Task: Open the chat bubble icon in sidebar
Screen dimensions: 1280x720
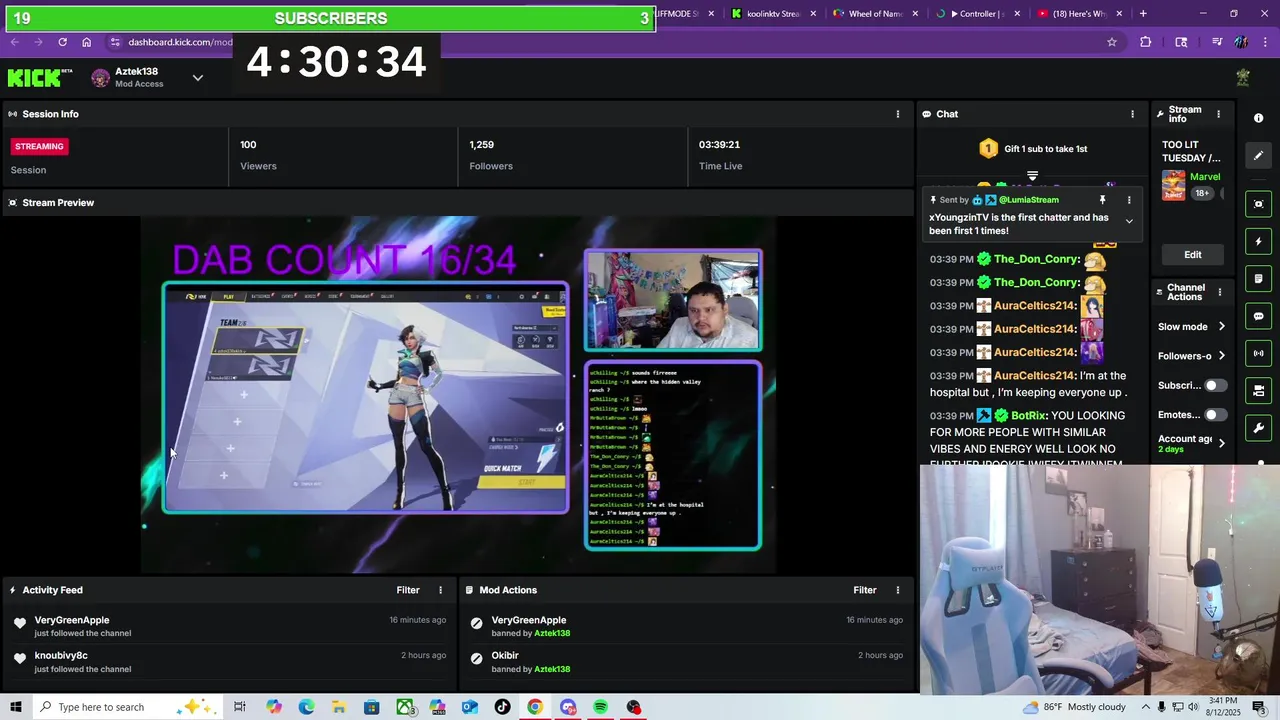Action: (x=1258, y=316)
